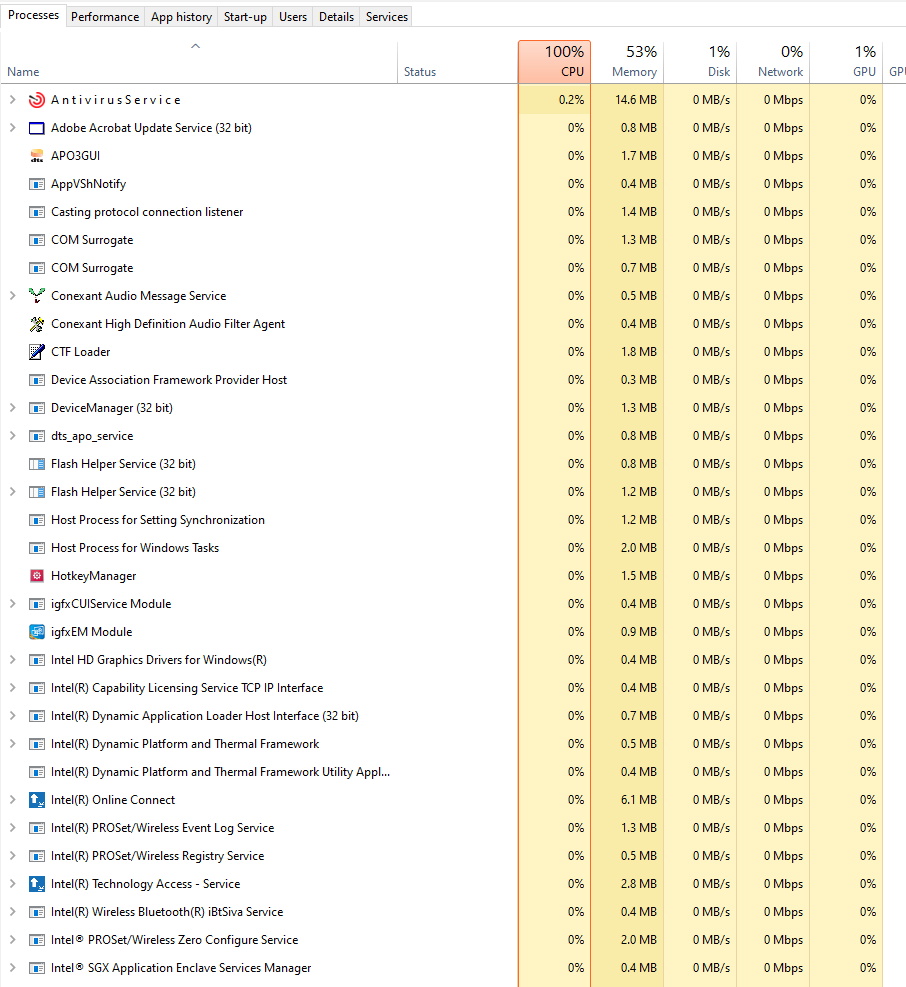Image resolution: width=906 pixels, height=987 pixels.
Task: Select the igfxEM Module process name
Action: click(x=91, y=632)
